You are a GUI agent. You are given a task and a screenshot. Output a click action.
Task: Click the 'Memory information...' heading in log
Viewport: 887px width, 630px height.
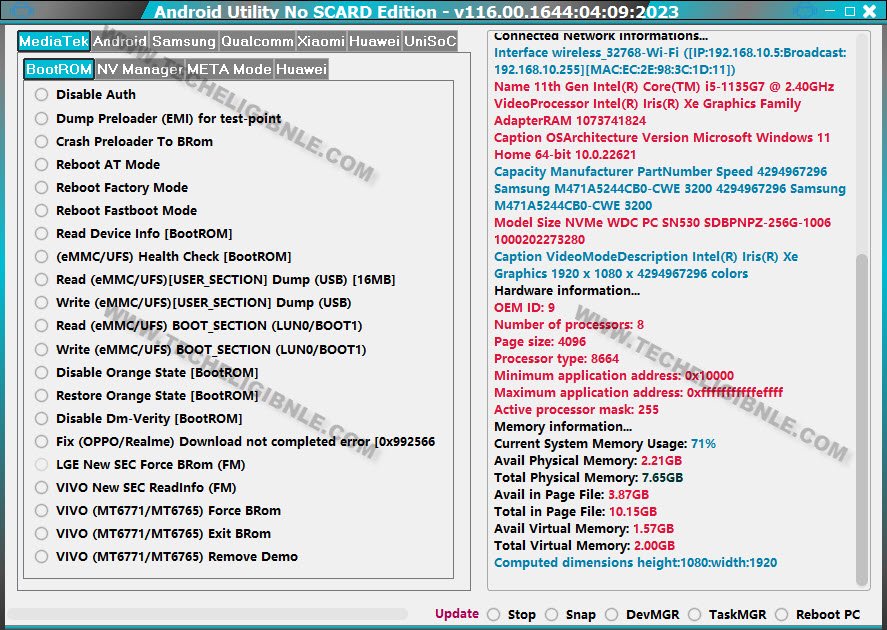563,426
